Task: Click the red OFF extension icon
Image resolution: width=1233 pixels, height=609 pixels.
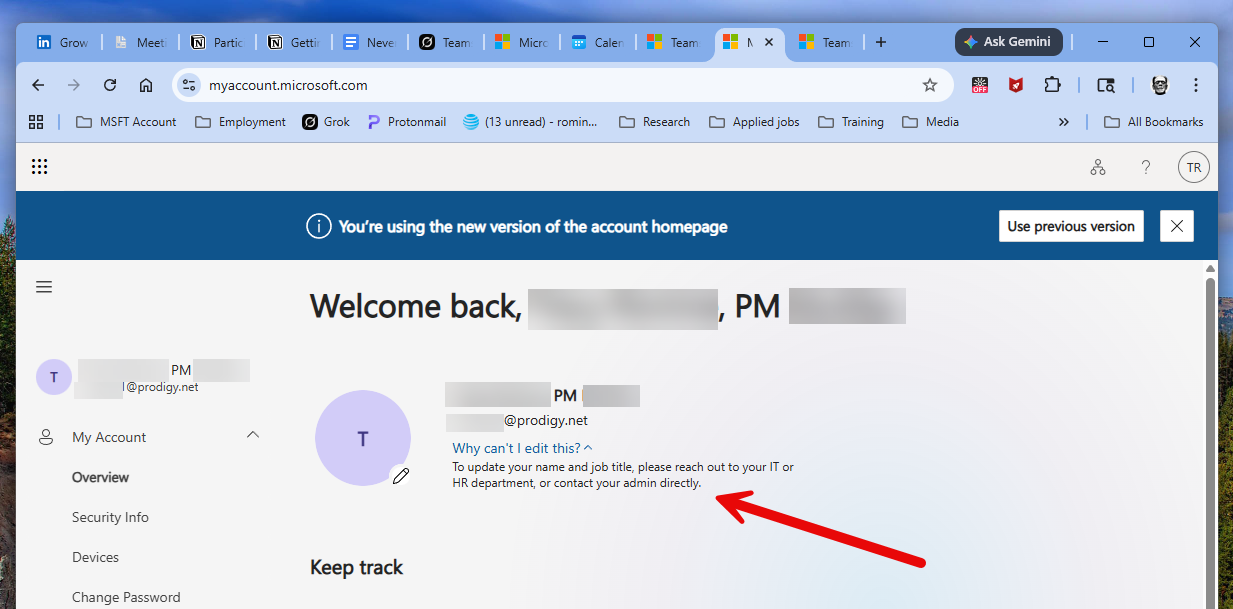Action: (x=980, y=85)
